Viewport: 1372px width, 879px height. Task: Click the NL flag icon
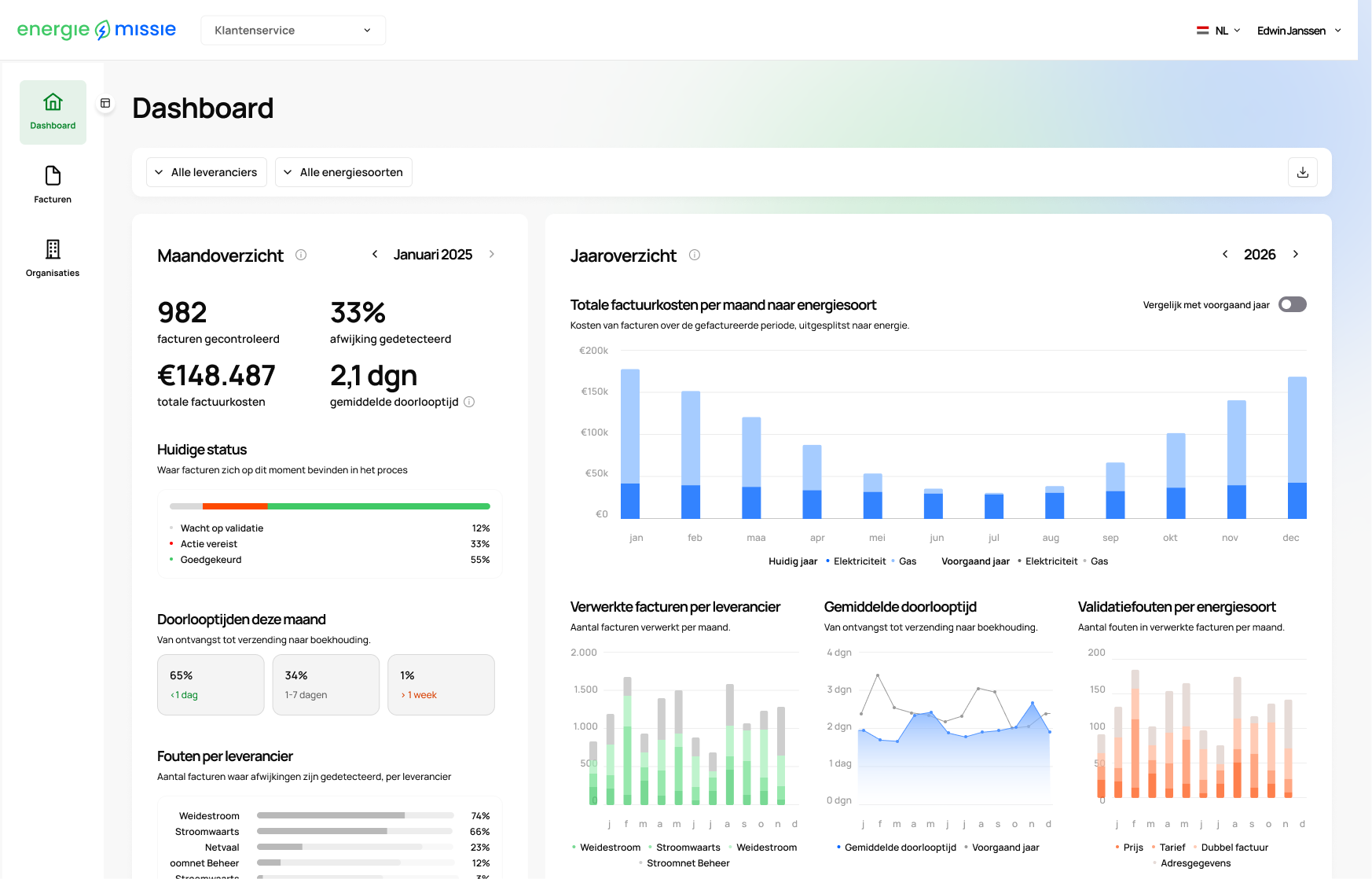pyautogui.click(x=1202, y=31)
